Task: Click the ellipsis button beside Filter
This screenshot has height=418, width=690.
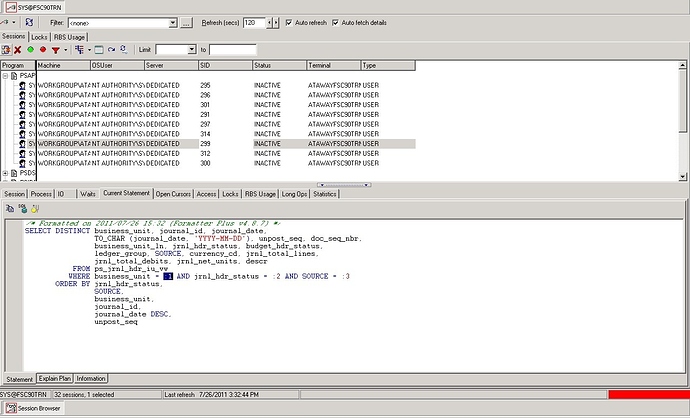Action: point(186,23)
